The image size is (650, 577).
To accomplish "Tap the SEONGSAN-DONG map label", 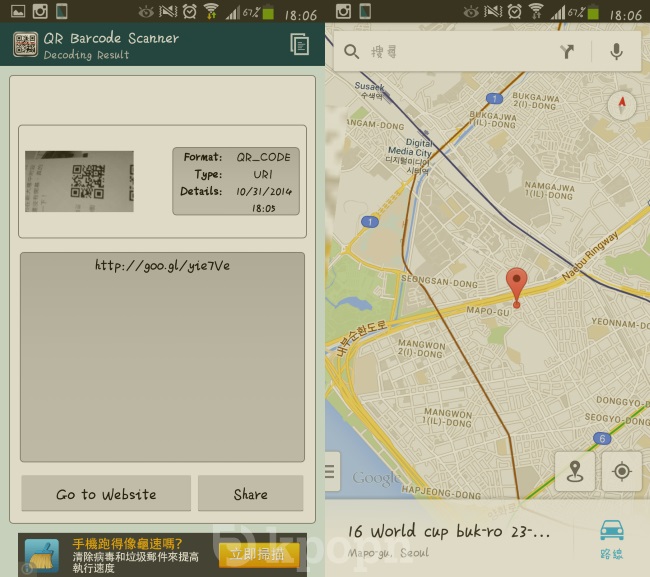I will pos(439,281).
